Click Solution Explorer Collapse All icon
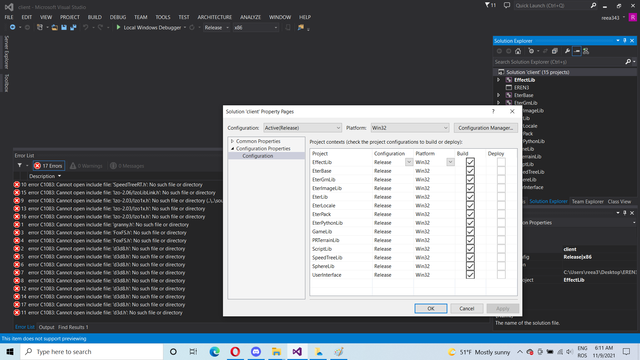 [555, 51]
